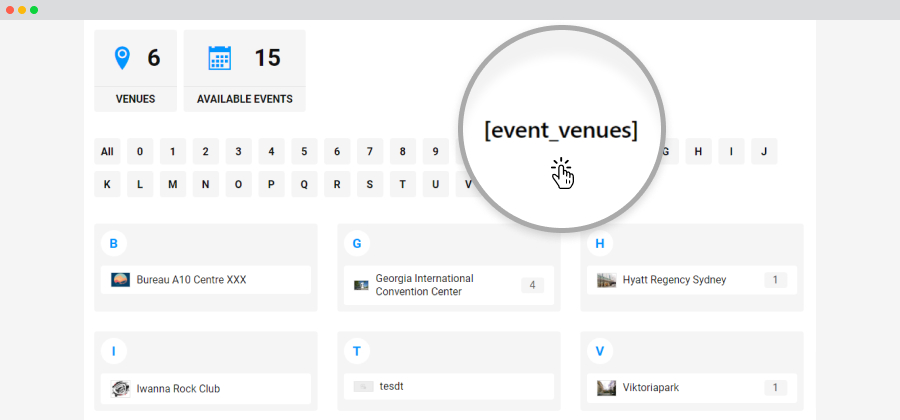Click the Georgia venue event count 4
The width and height of the screenshot is (900, 420).
click(533, 285)
